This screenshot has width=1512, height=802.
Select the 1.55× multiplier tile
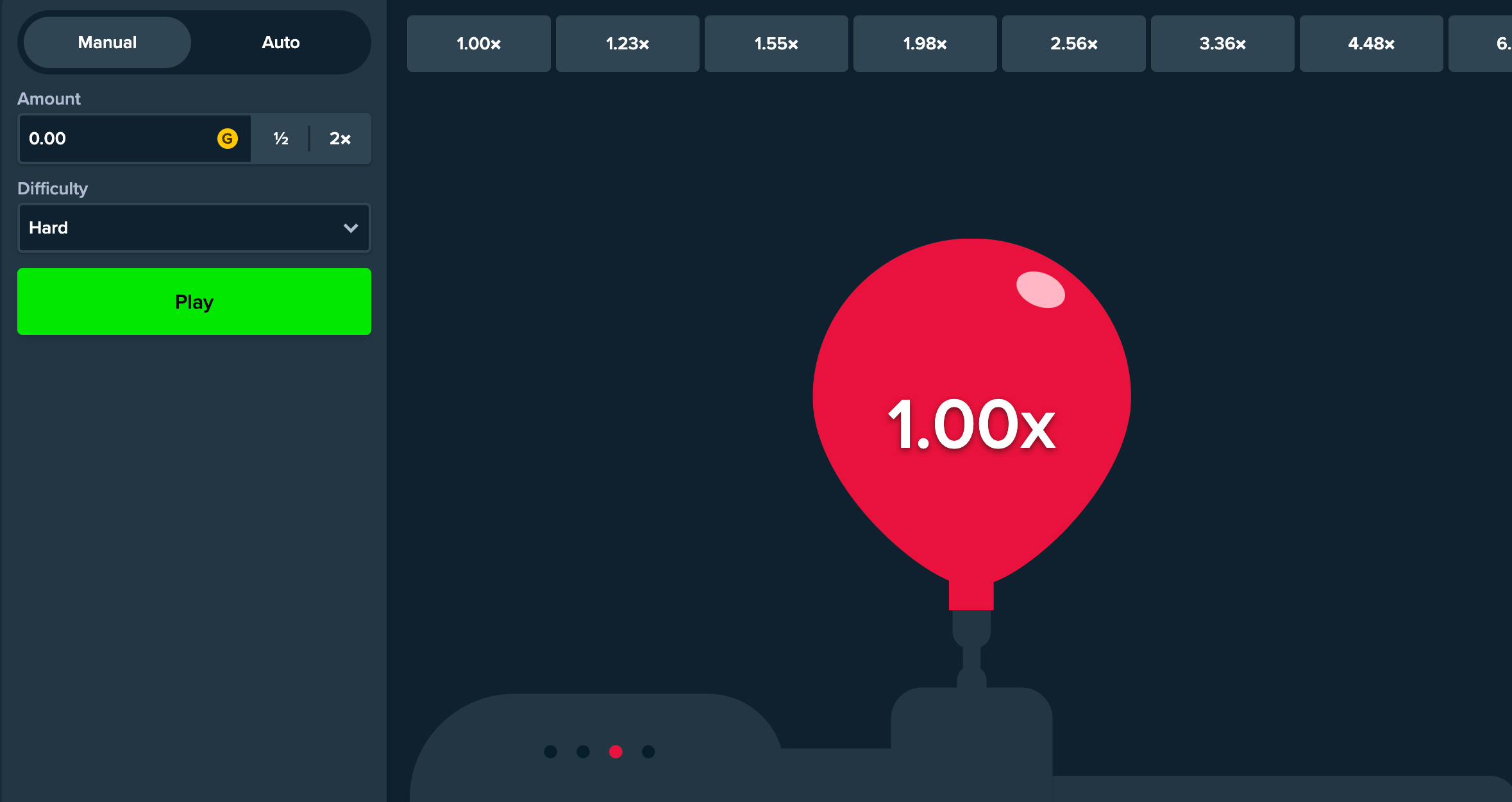(777, 44)
